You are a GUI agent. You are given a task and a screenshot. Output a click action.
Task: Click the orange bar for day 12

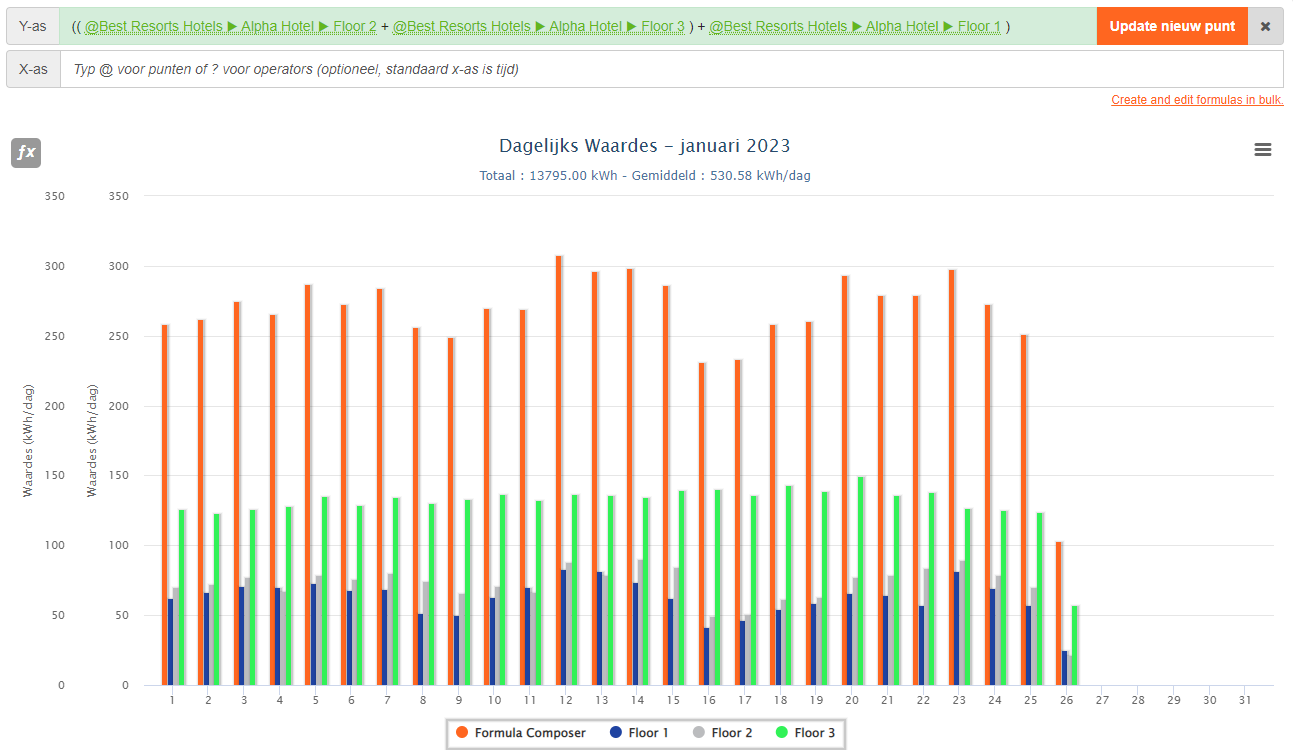click(559, 470)
